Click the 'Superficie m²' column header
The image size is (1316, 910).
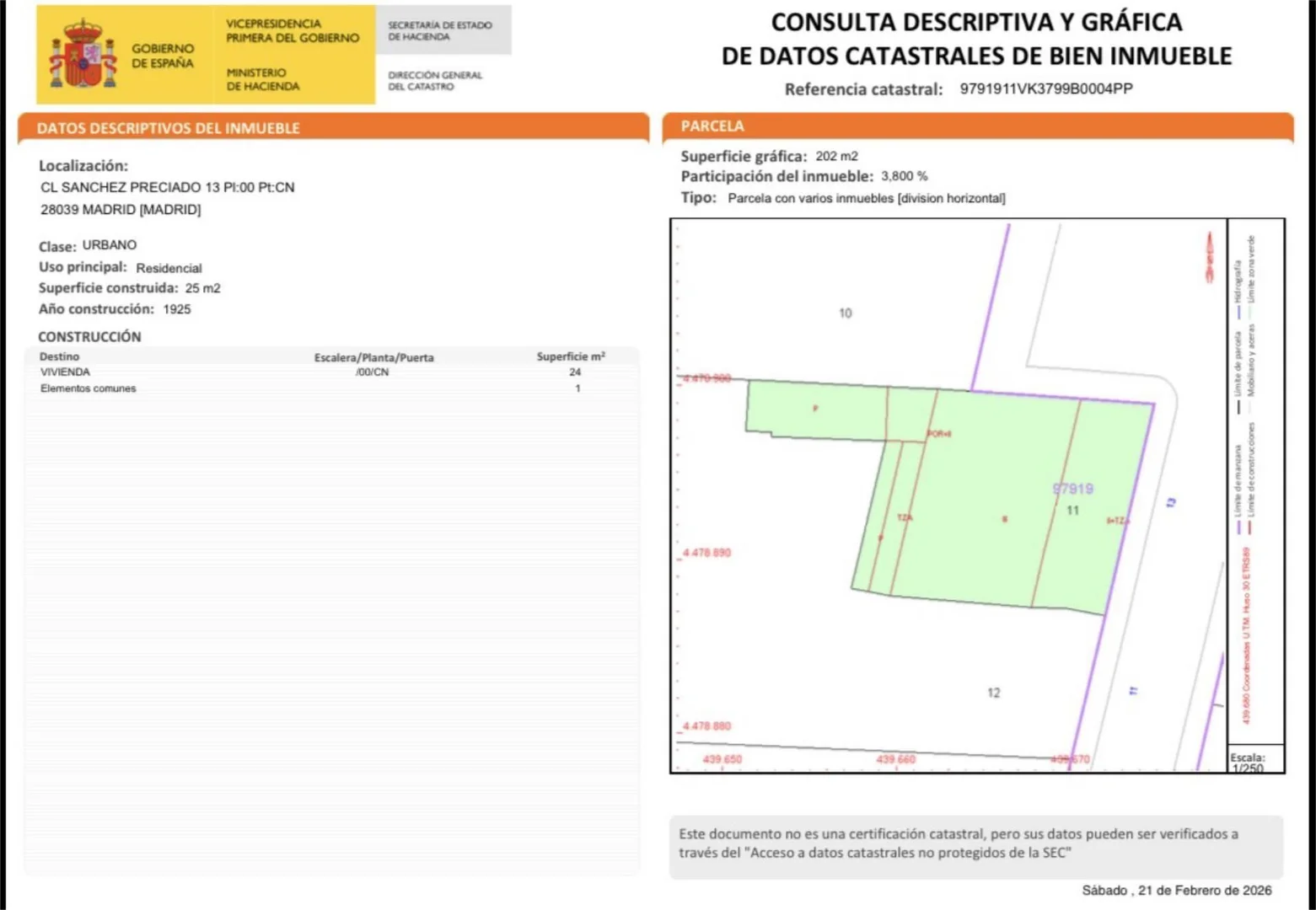571,356
